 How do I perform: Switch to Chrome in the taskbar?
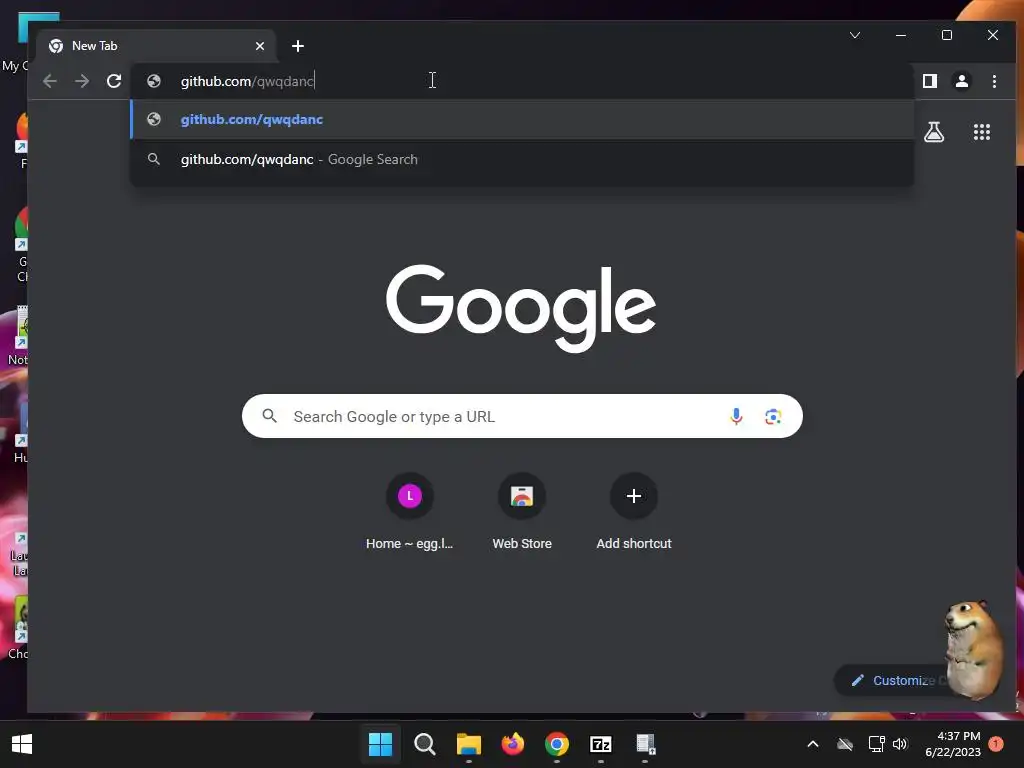[557, 744]
